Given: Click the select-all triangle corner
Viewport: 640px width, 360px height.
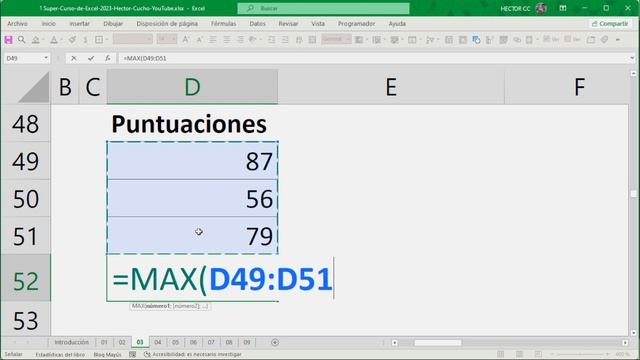Looking at the screenshot, I should pyautogui.click(x=33, y=87).
